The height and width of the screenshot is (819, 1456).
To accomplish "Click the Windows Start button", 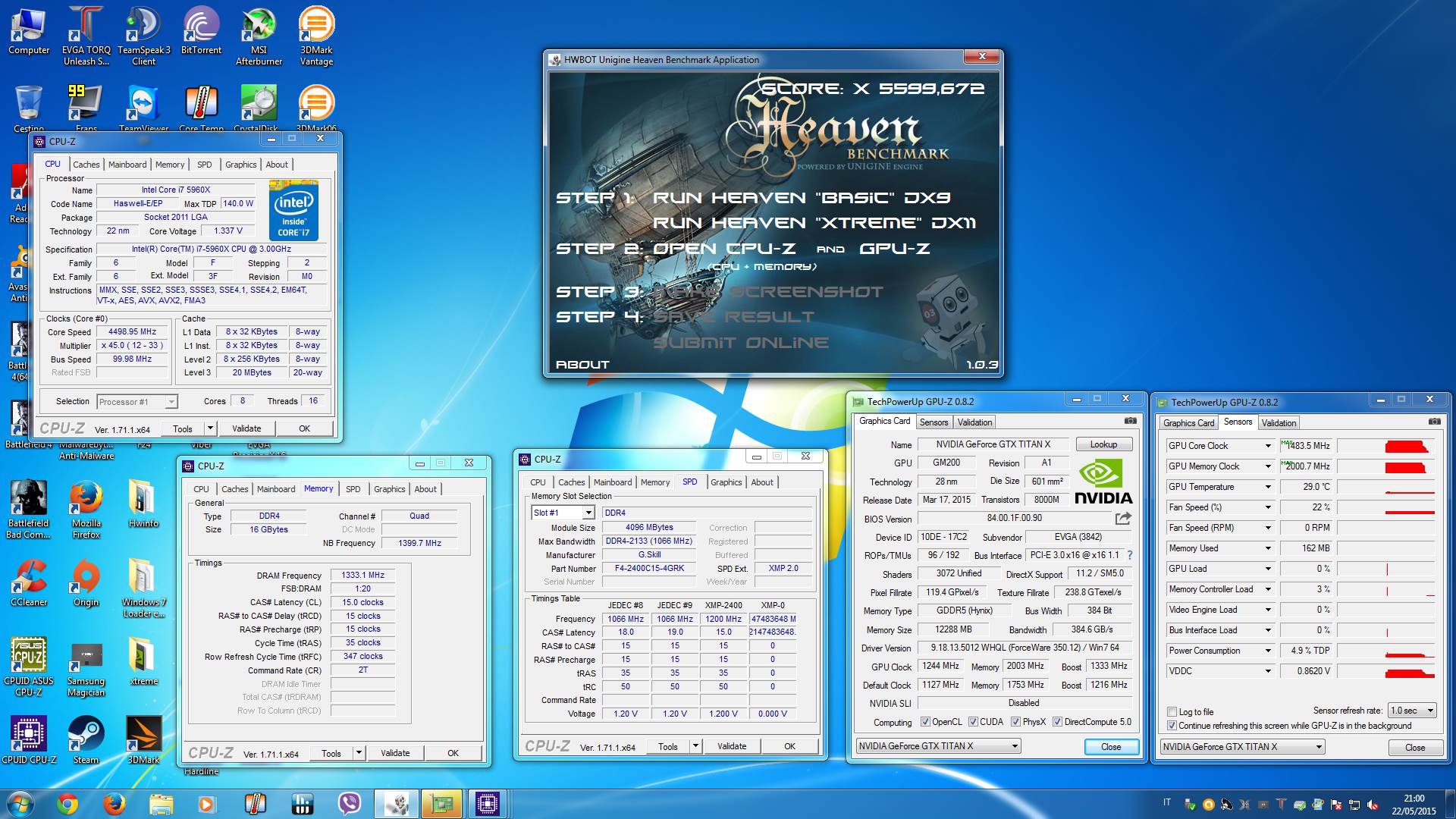I will [x=20, y=804].
